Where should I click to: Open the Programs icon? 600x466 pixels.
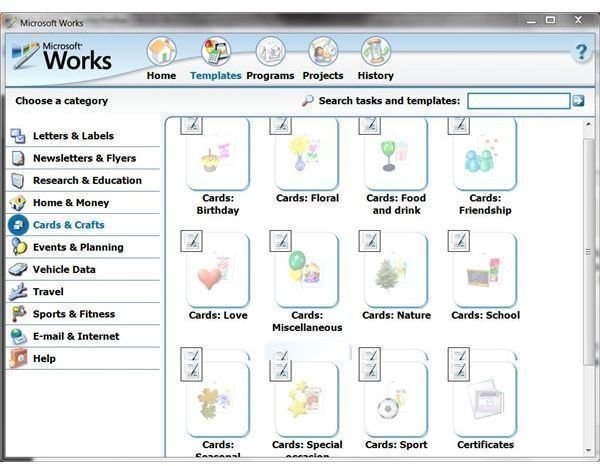pos(271,52)
